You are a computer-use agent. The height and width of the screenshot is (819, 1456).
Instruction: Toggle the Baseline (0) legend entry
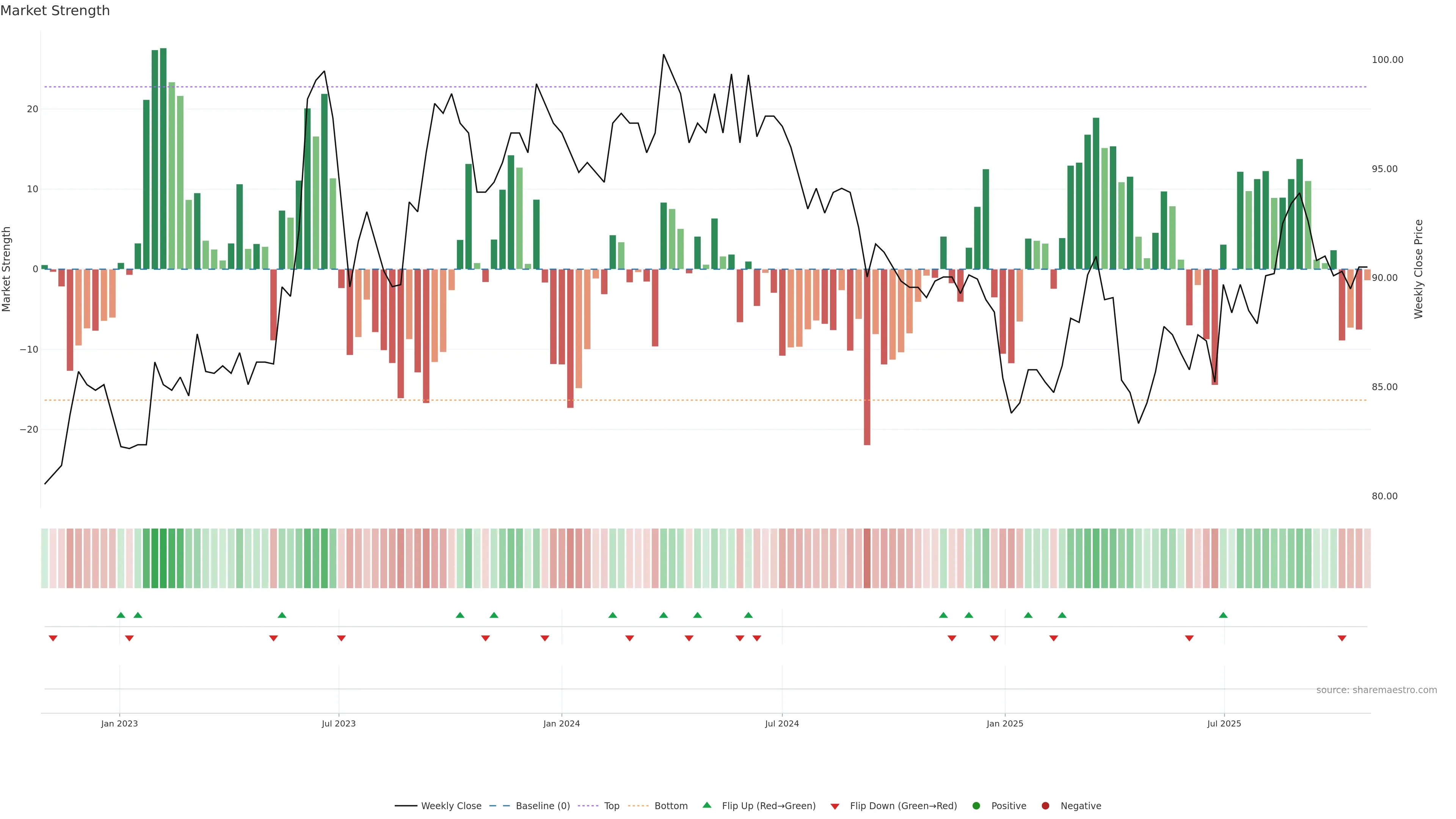(x=499, y=806)
